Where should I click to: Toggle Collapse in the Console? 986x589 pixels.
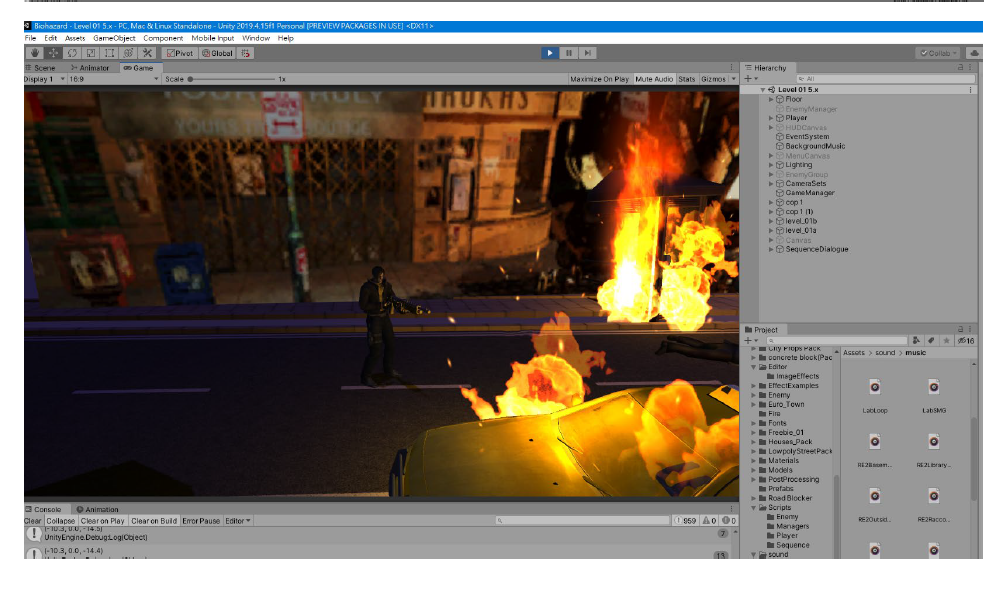(x=61, y=521)
